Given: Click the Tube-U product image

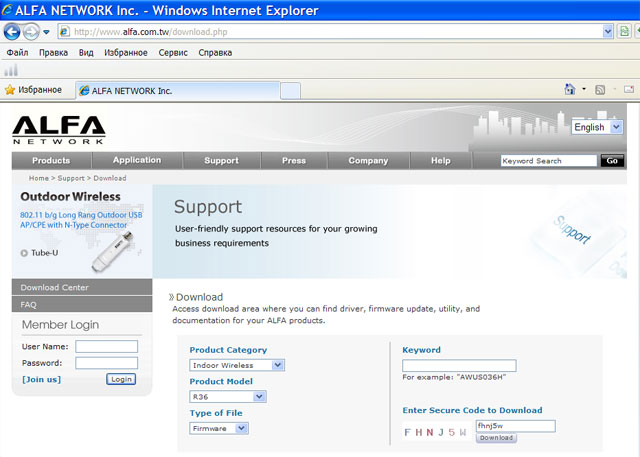Looking at the screenshot, I should click(112, 252).
